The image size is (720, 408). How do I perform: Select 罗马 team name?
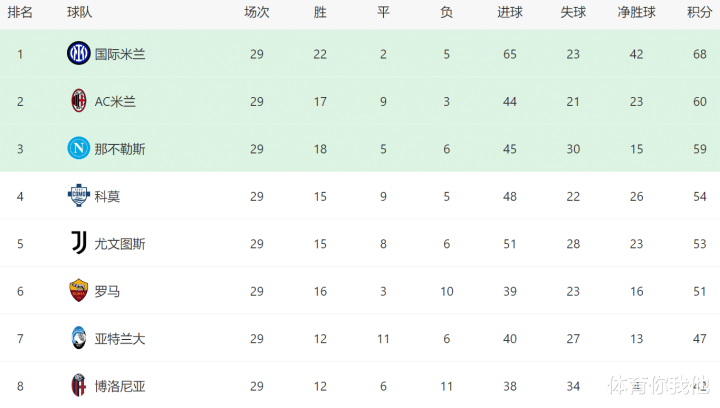point(107,291)
